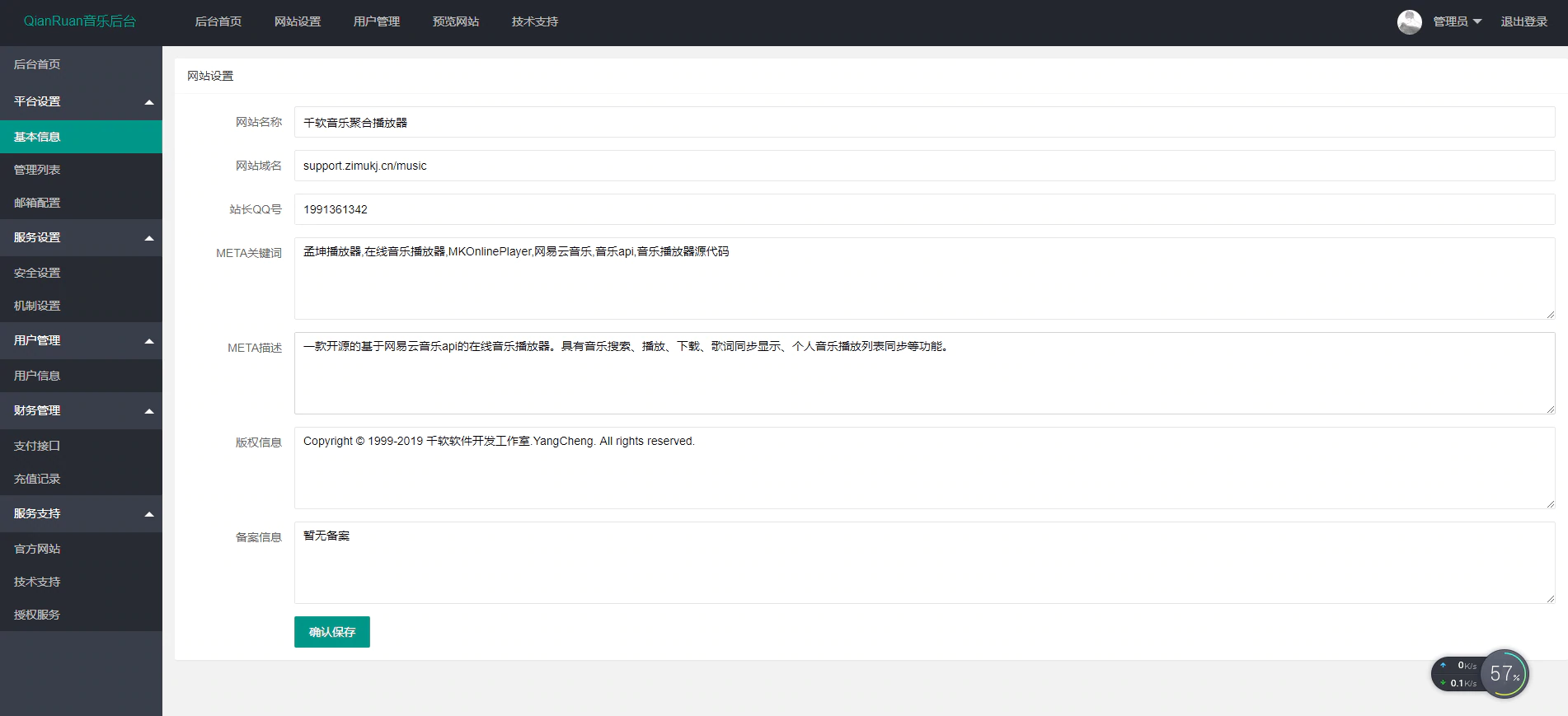Image resolution: width=1568 pixels, height=716 pixels.
Task: Open the 技术支持 top navigation item
Action: (535, 22)
